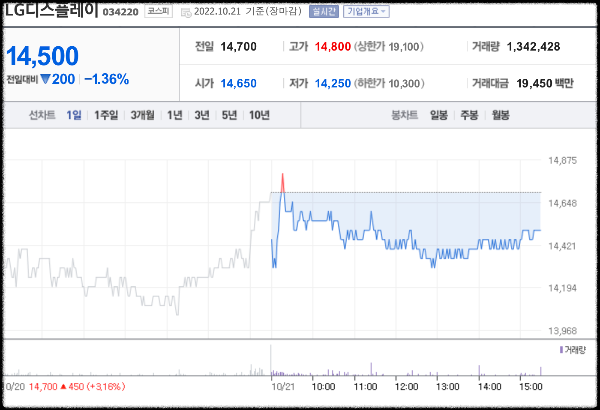The height and width of the screenshot is (410, 600).
Task: Open the 일봉 candle chart
Action: pos(439,115)
